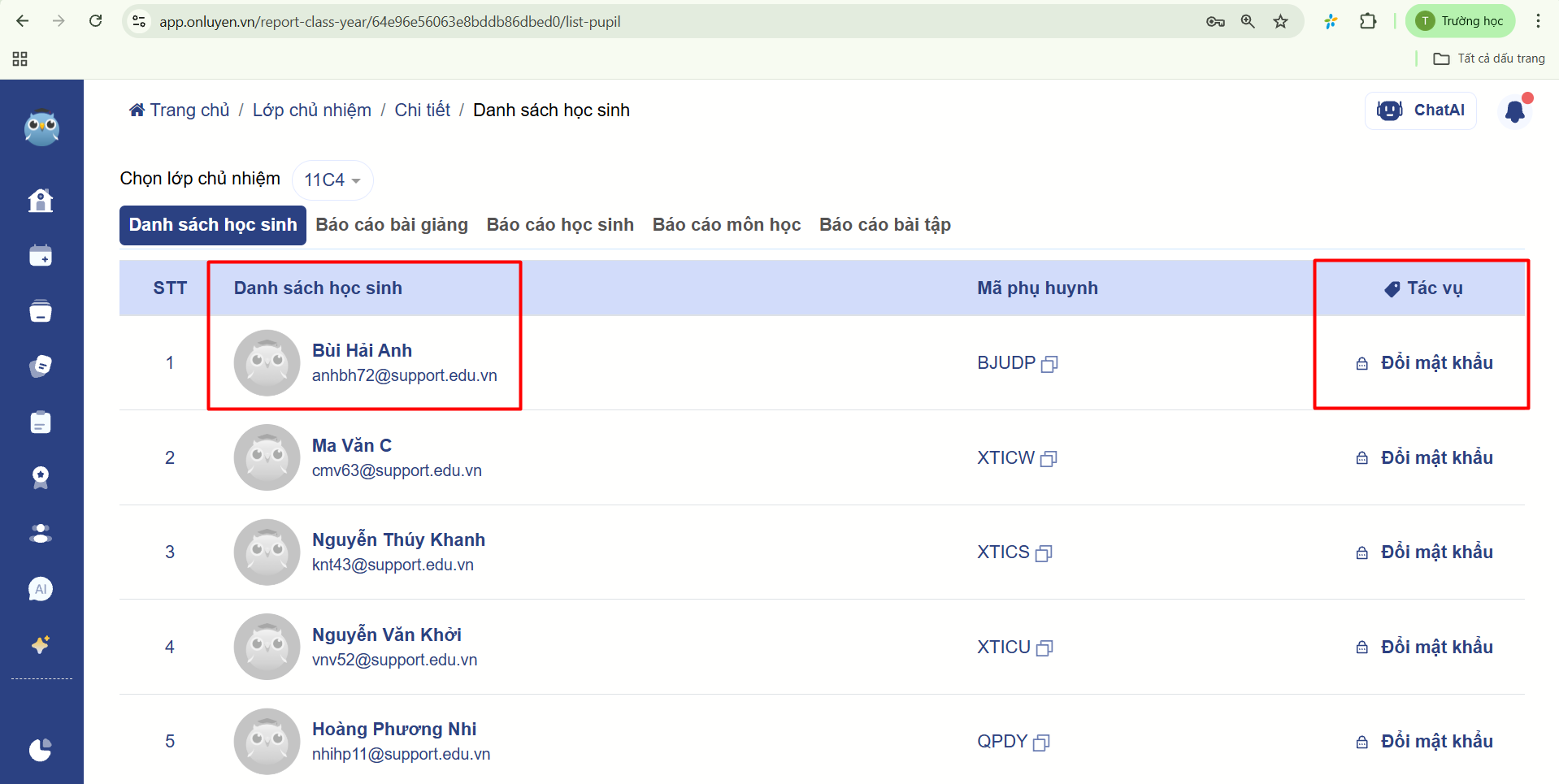Bookmark this page with the star icon
The width and height of the screenshot is (1559, 784).
(x=1281, y=22)
